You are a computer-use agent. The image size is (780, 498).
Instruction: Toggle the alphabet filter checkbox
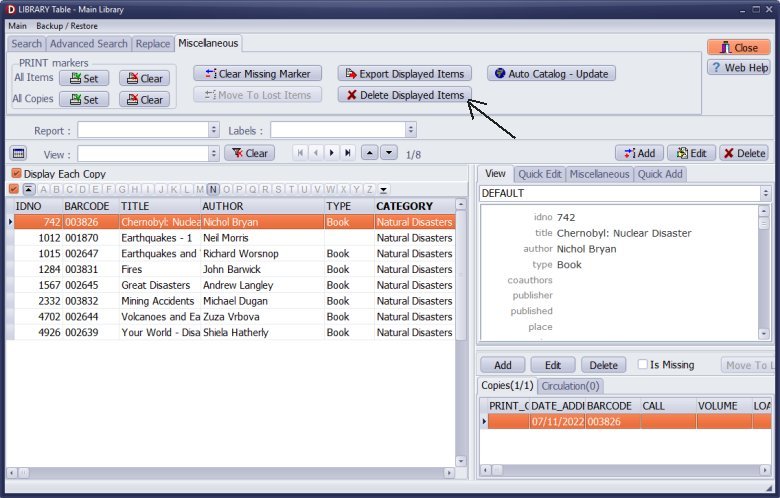(14, 189)
